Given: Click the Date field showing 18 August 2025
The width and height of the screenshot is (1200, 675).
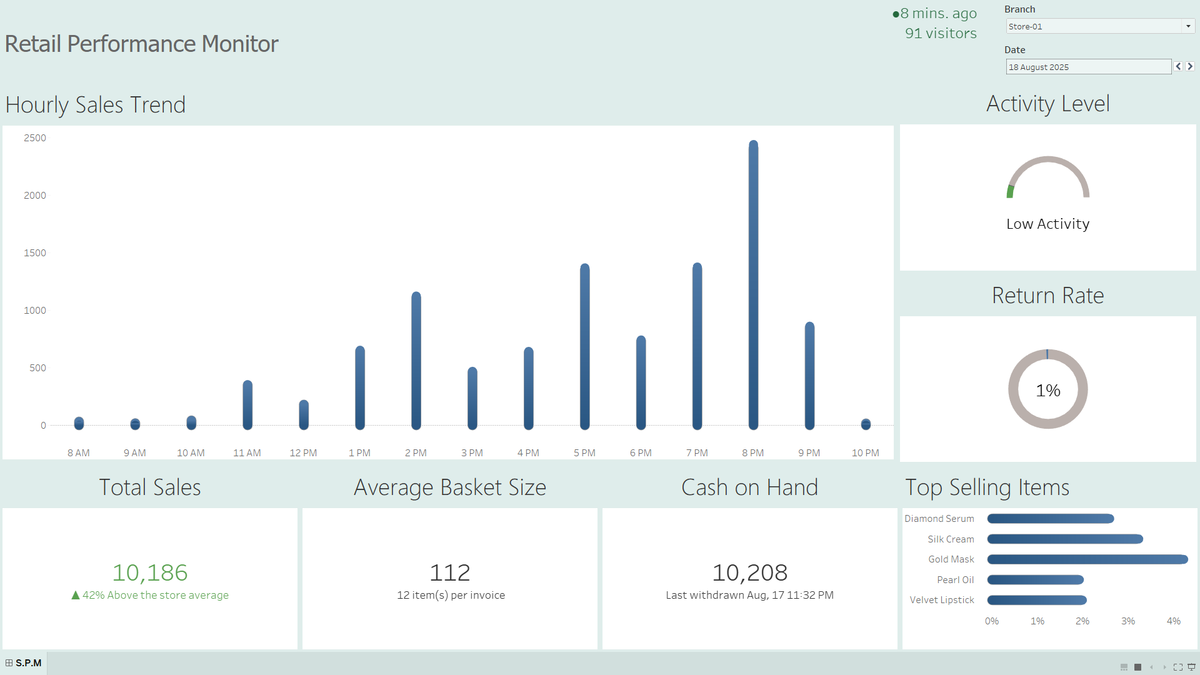Looking at the screenshot, I should tap(1088, 66).
